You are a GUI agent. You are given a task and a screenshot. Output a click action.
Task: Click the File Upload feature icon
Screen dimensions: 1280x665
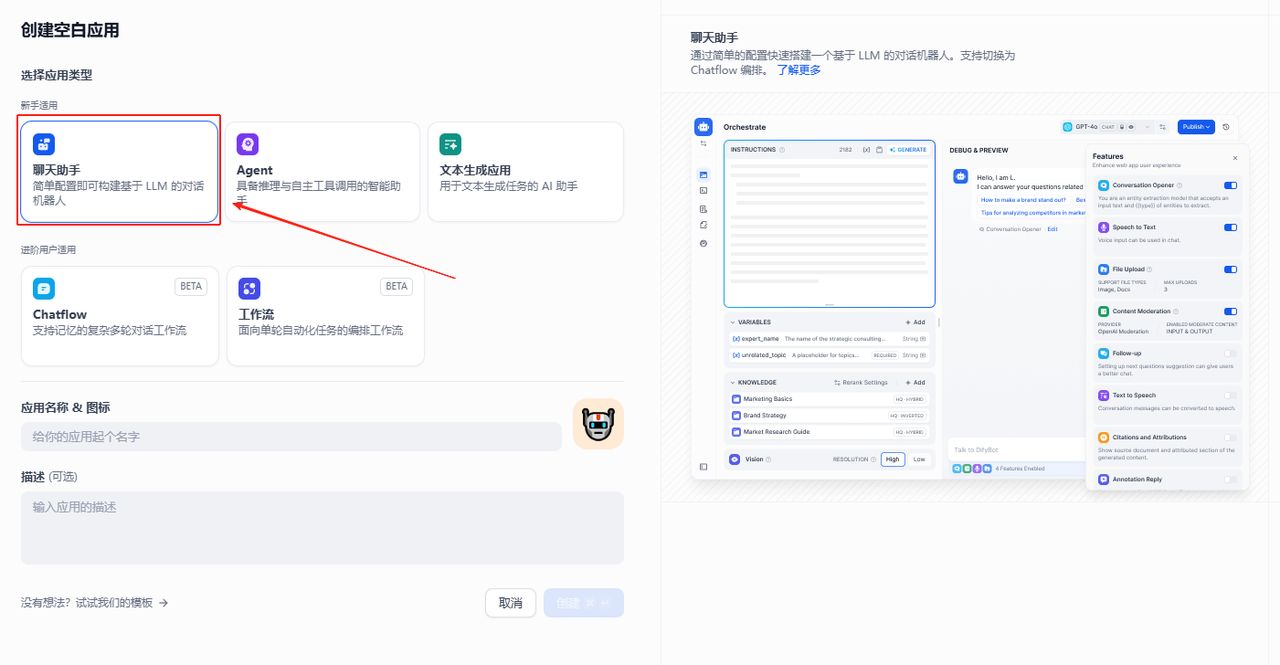(x=1104, y=270)
